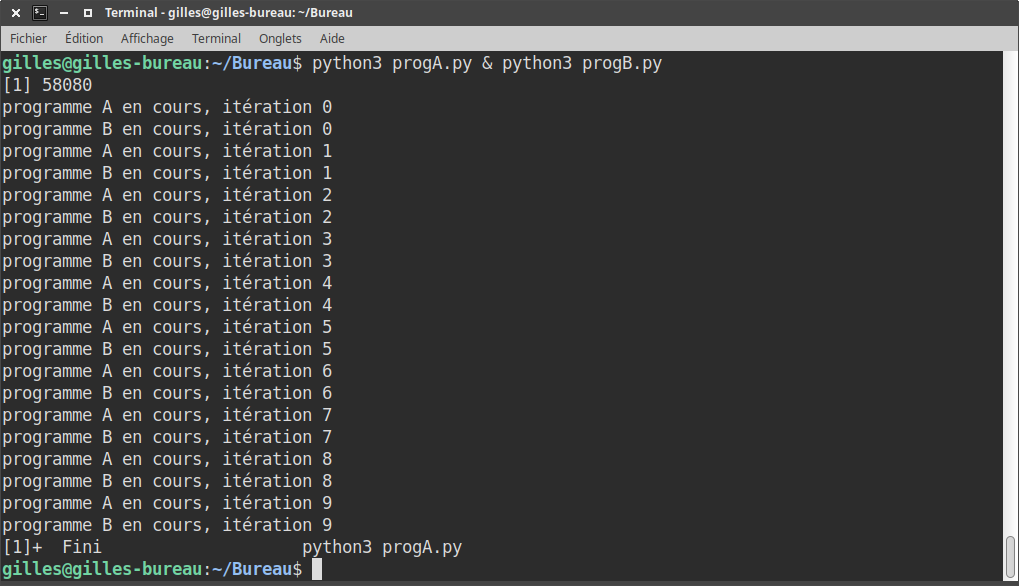Click the window title text

[x=229, y=12]
